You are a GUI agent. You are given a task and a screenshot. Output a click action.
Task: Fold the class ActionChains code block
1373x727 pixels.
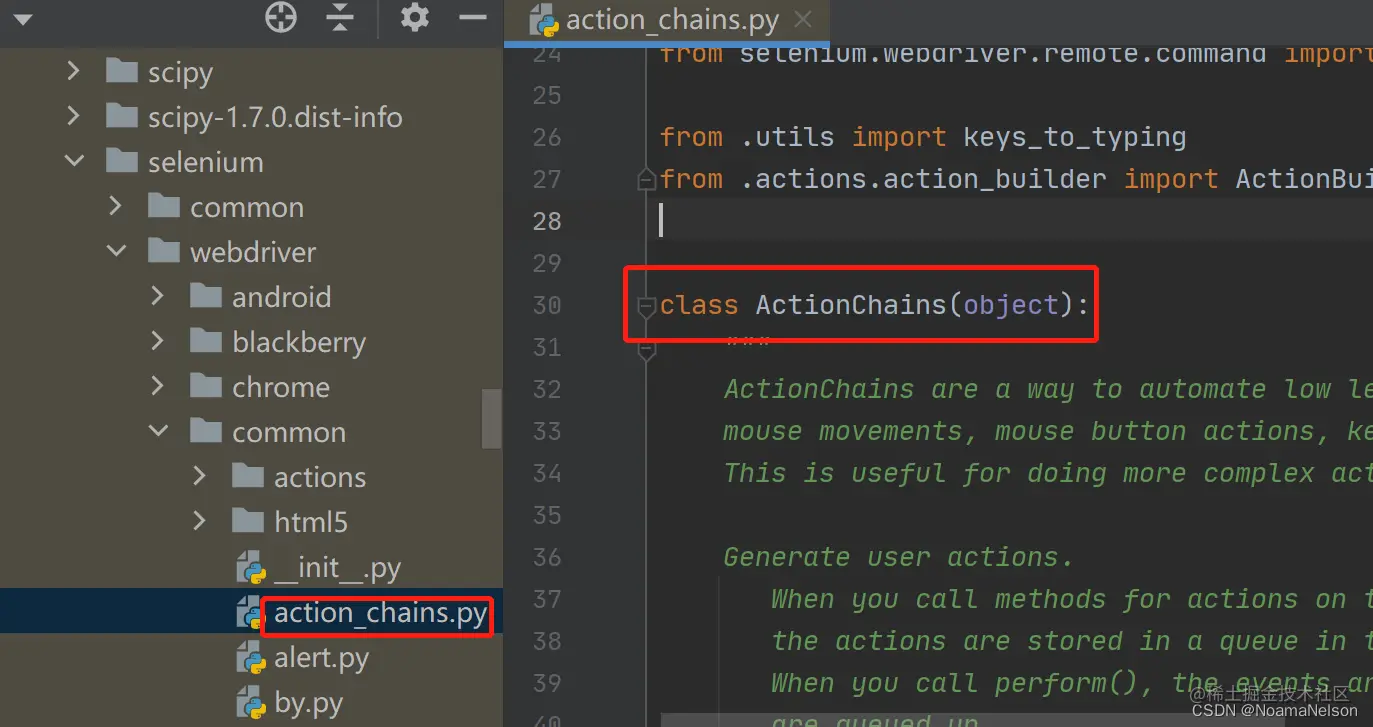pos(646,305)
